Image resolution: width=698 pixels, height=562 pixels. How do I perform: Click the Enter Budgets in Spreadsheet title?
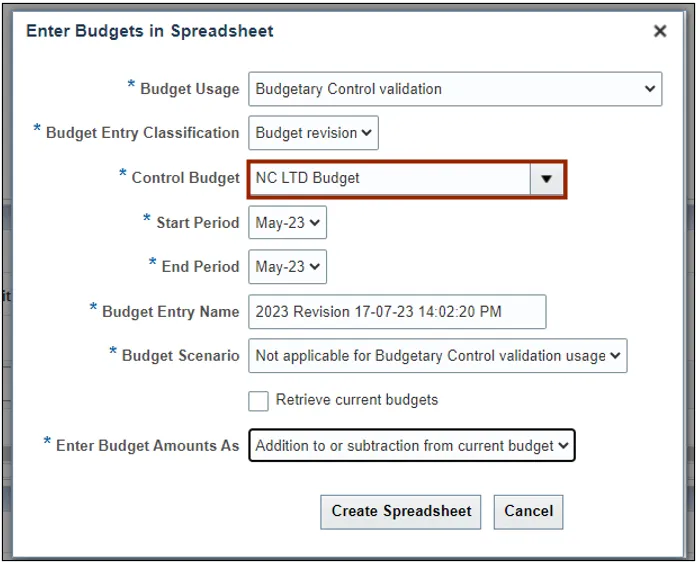click(x=150, y=31)
